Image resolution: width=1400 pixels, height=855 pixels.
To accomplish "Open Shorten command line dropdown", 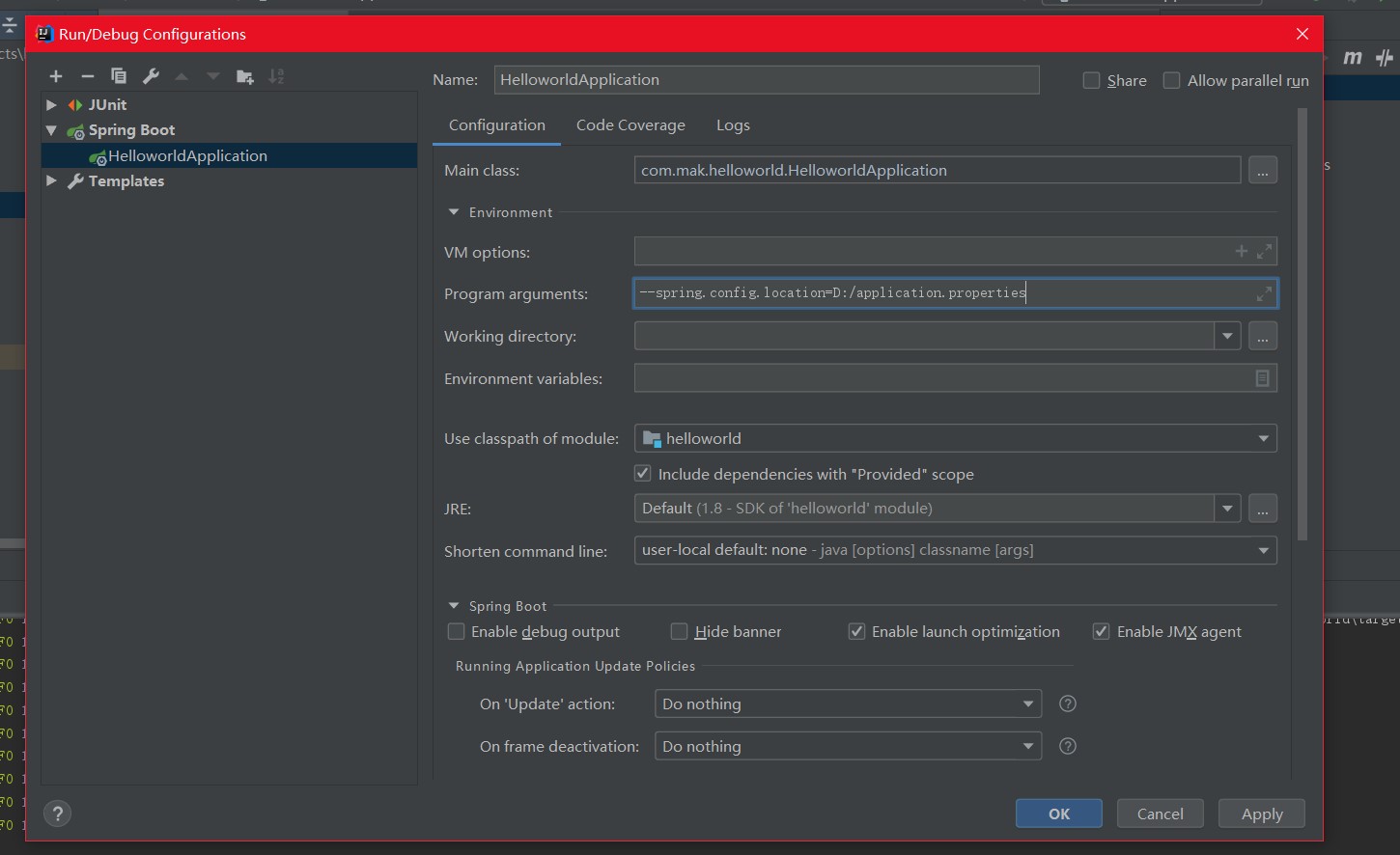I will pyautogui.click(x=1264, y=550).
